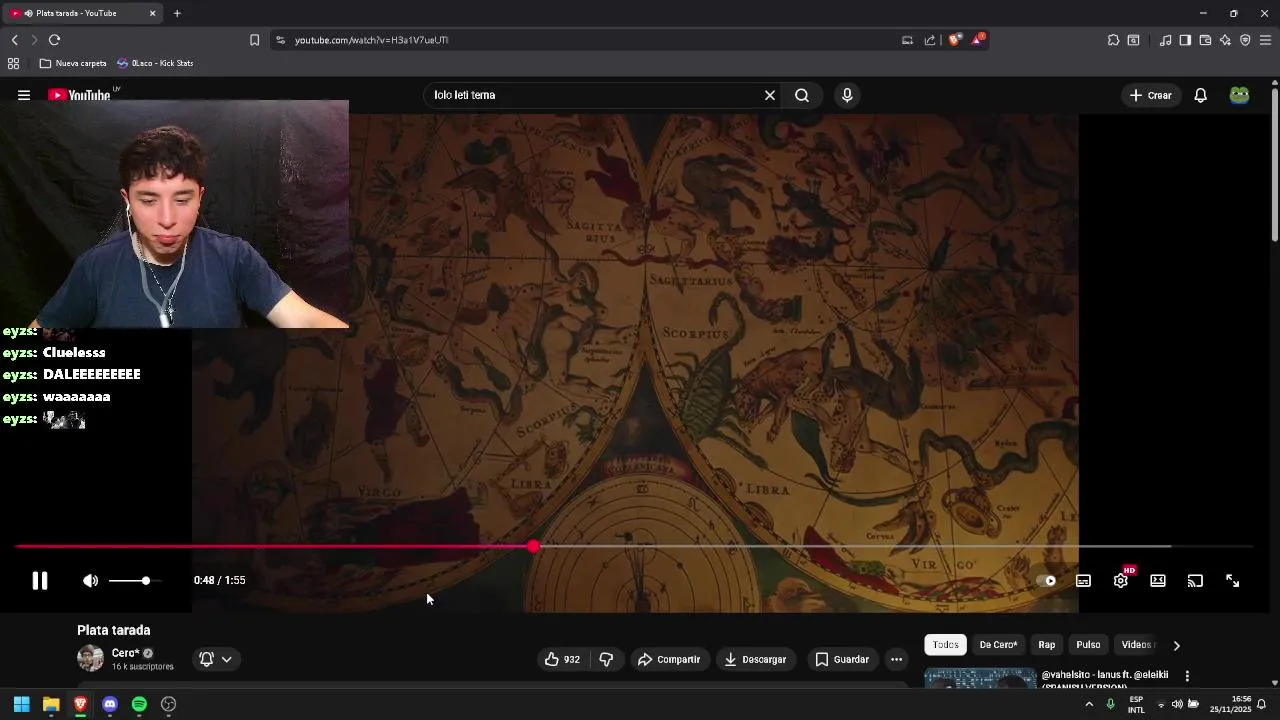Click the red playhead dot on the timeline
Image resolution: width=1280 pixels, height=720 pixels.
534,547
